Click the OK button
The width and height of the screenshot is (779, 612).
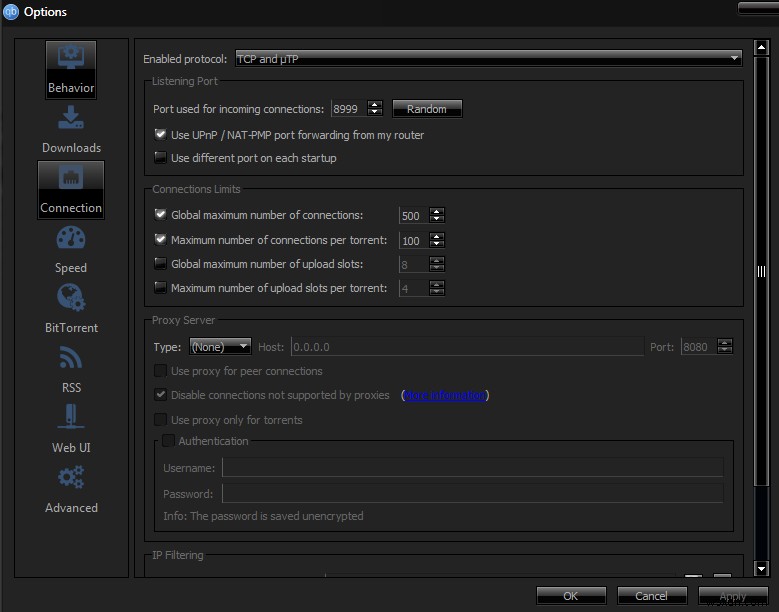point(571,596)
